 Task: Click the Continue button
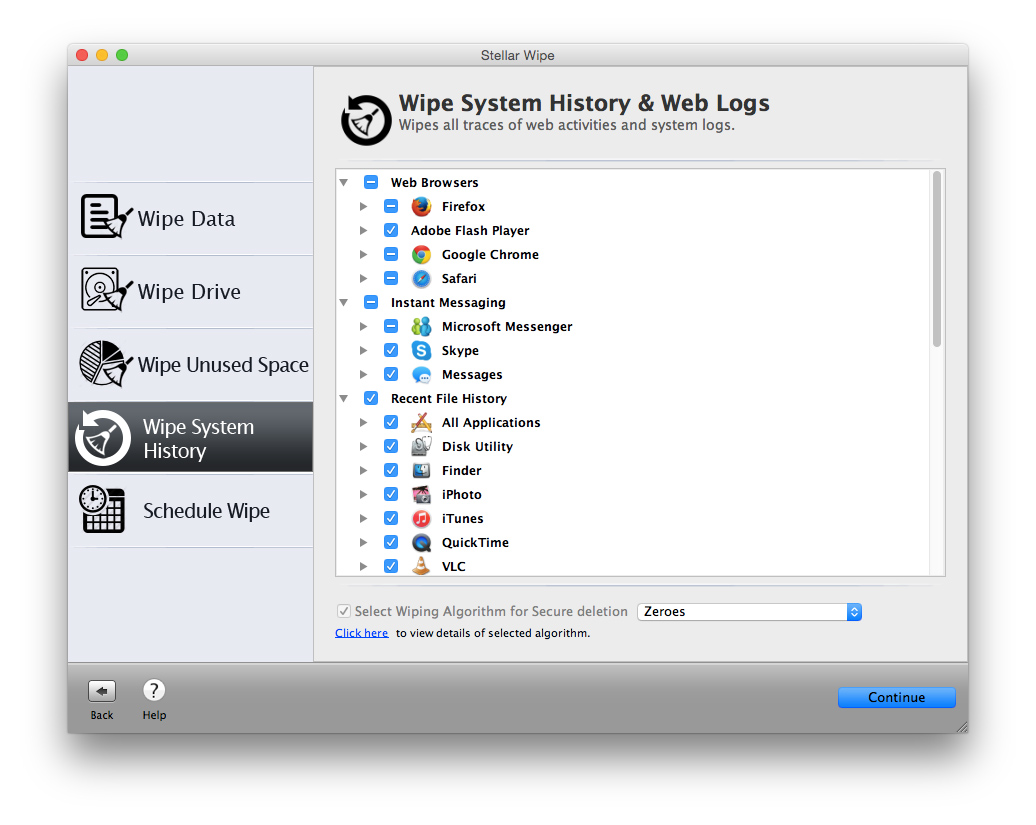(897, 698)
